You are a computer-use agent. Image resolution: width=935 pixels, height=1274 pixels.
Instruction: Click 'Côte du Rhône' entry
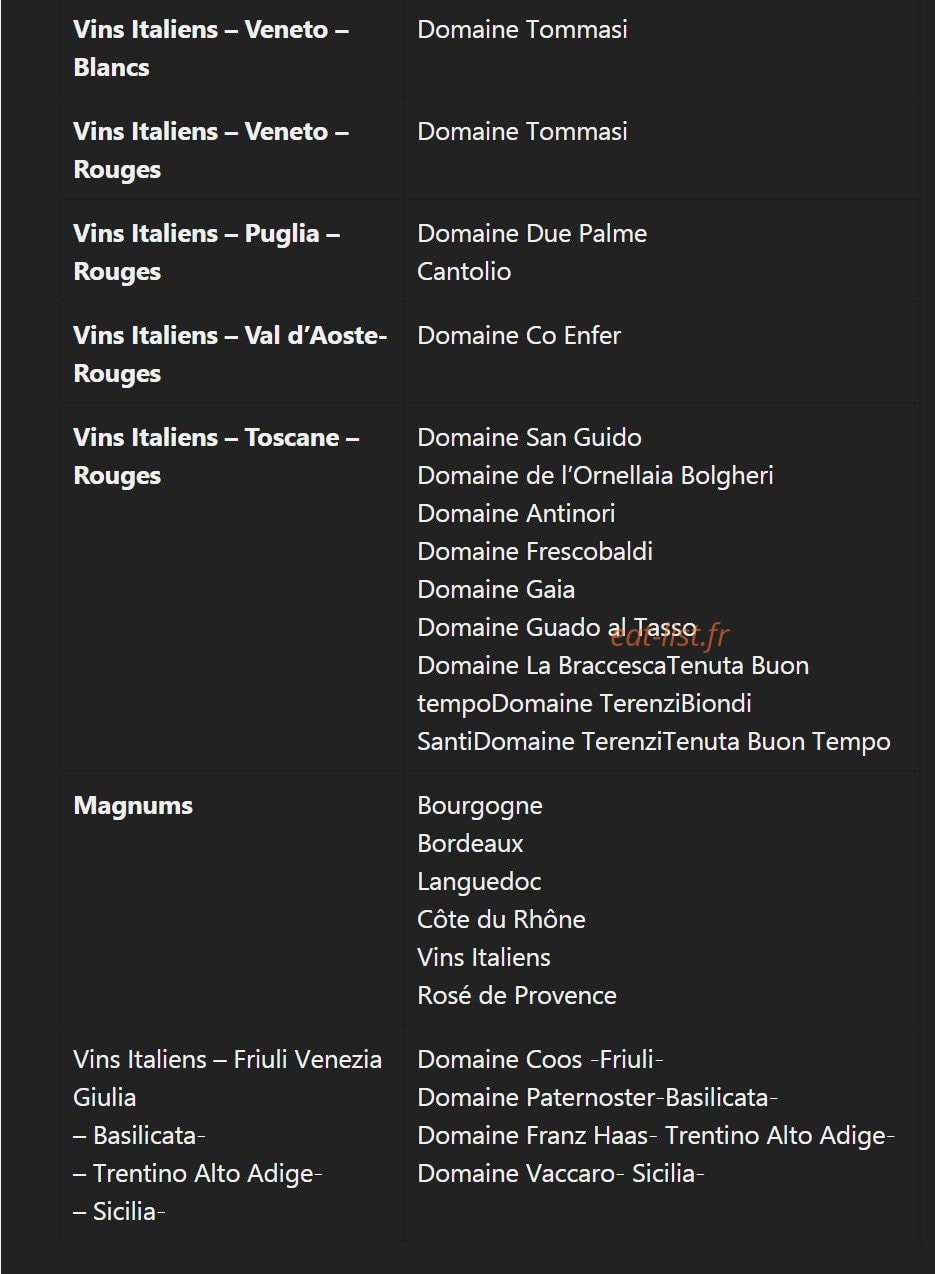pyautogui.click(x=501, y=920)
